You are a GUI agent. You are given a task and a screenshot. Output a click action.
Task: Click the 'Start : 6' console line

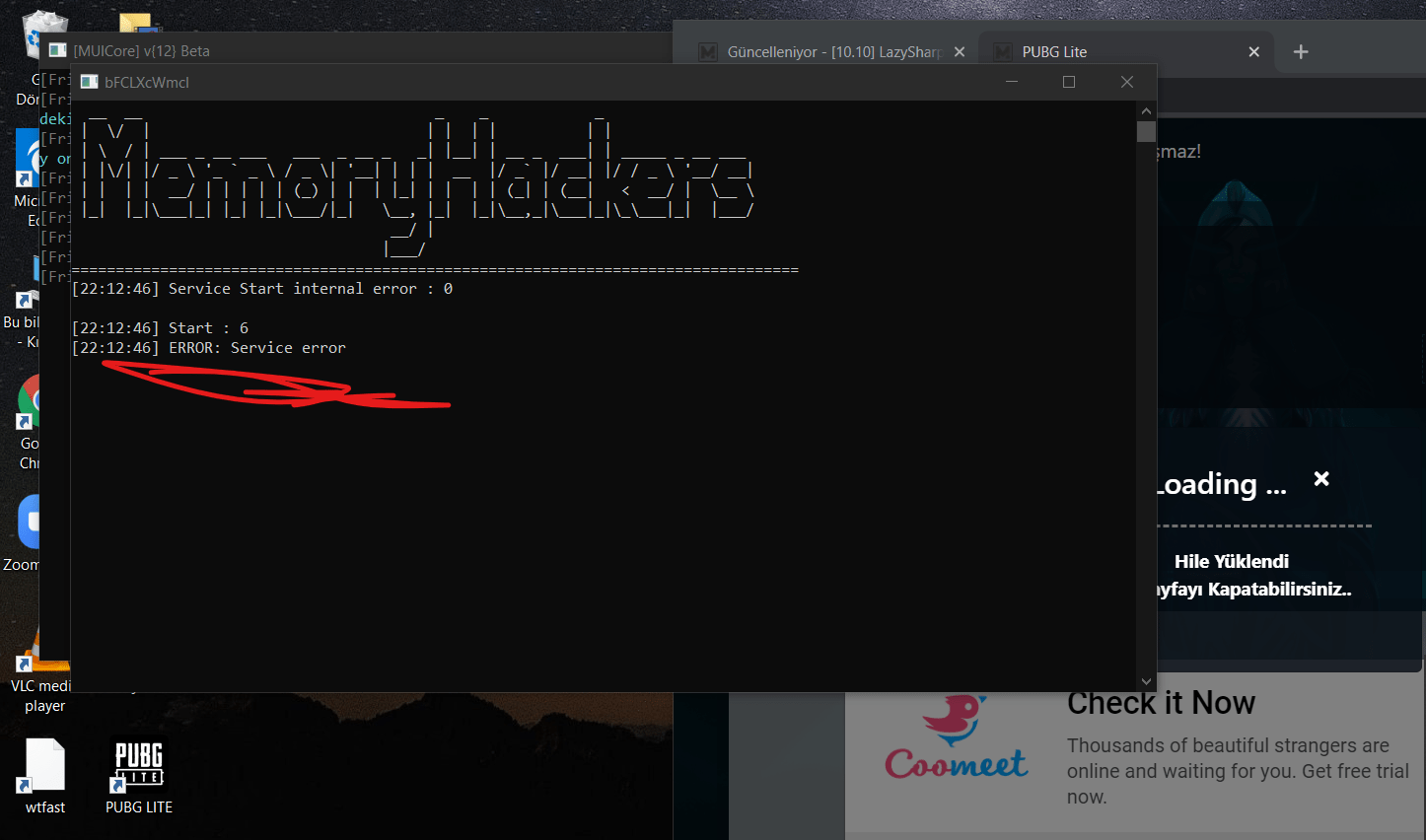(161, 328)
